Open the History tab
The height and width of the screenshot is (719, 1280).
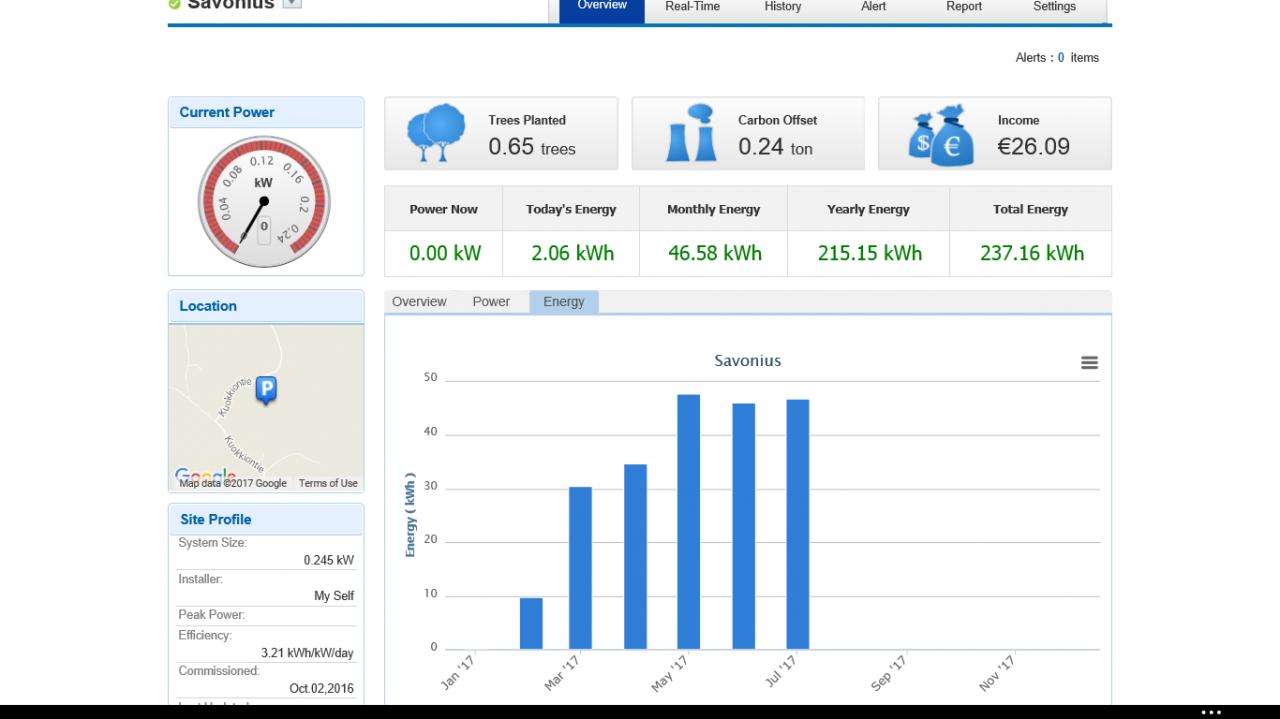(x=782, y=8)
